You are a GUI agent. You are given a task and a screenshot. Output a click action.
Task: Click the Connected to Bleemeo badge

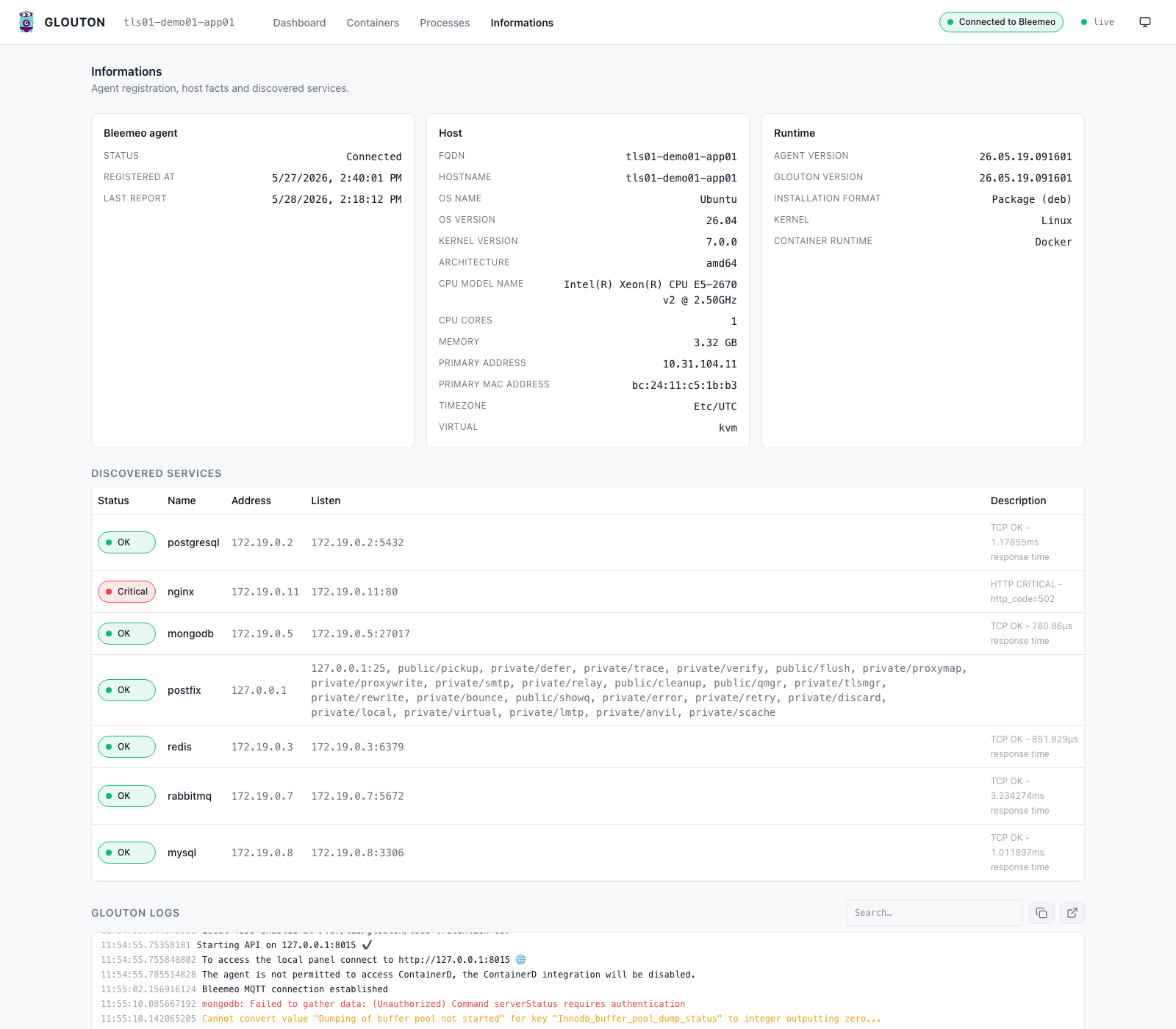coord(1001,22)
